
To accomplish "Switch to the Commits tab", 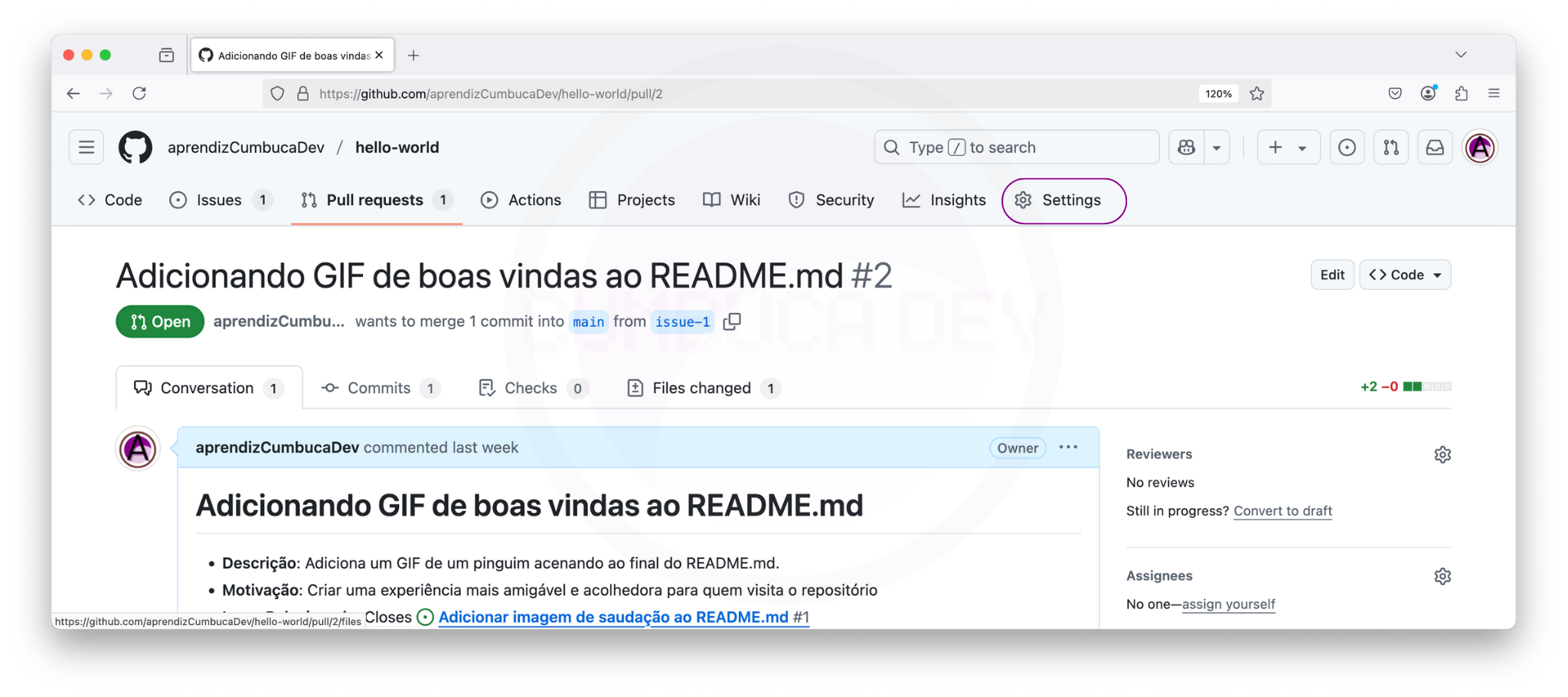I will point(379,388).
